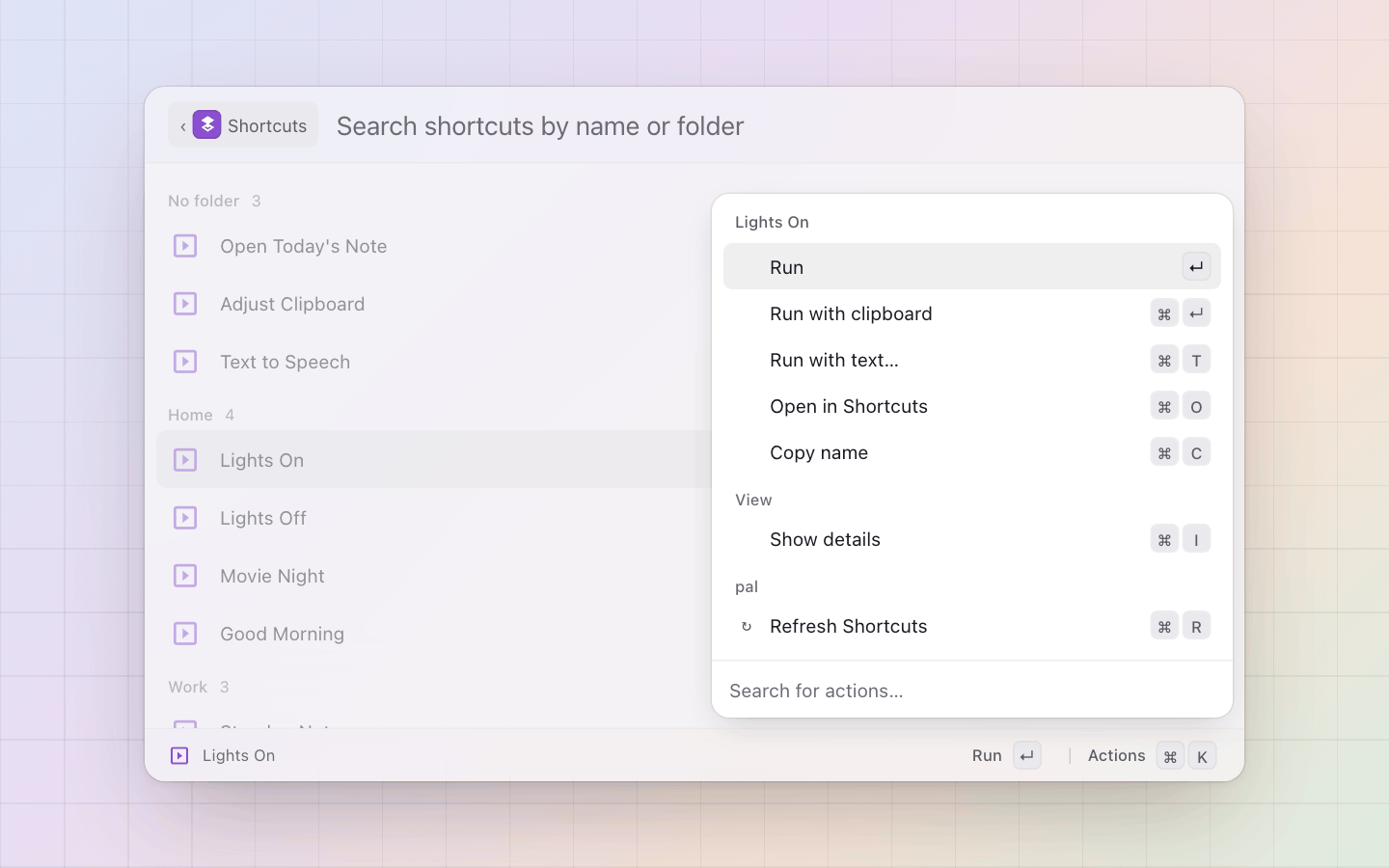Image resolution: width=1389 pixels, height=868 pixels.
Task: Click the Home section header
Action: coord(190,415)
